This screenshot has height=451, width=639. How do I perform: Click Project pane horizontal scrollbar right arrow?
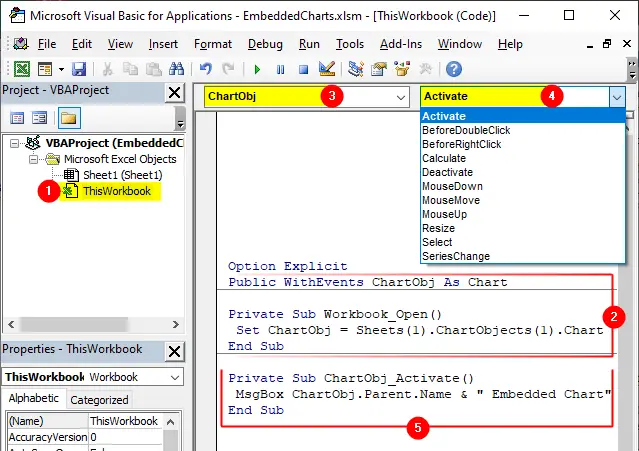click(x=176, y=325)
